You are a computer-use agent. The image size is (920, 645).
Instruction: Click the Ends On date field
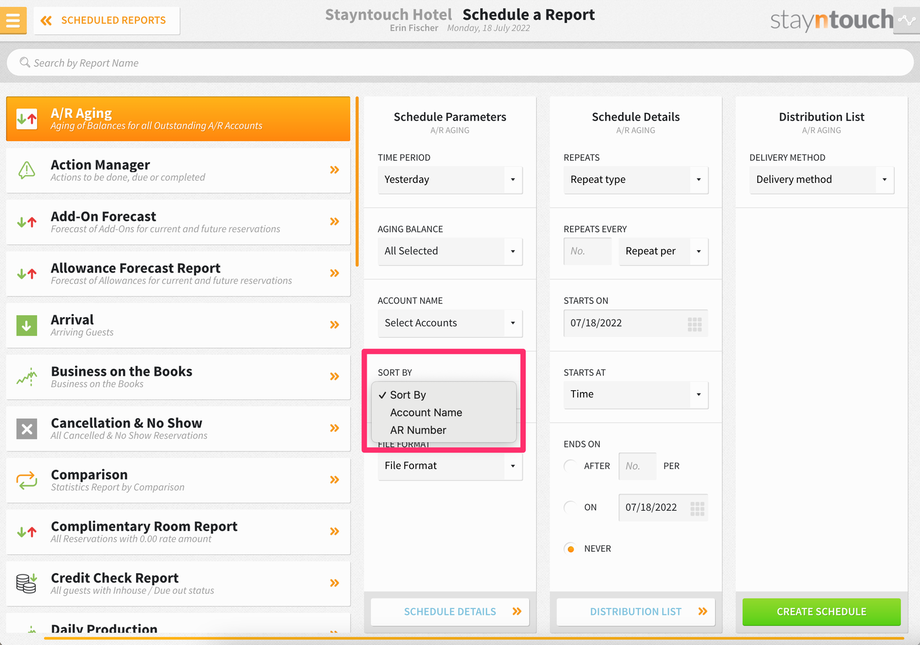tap(663, 507)
